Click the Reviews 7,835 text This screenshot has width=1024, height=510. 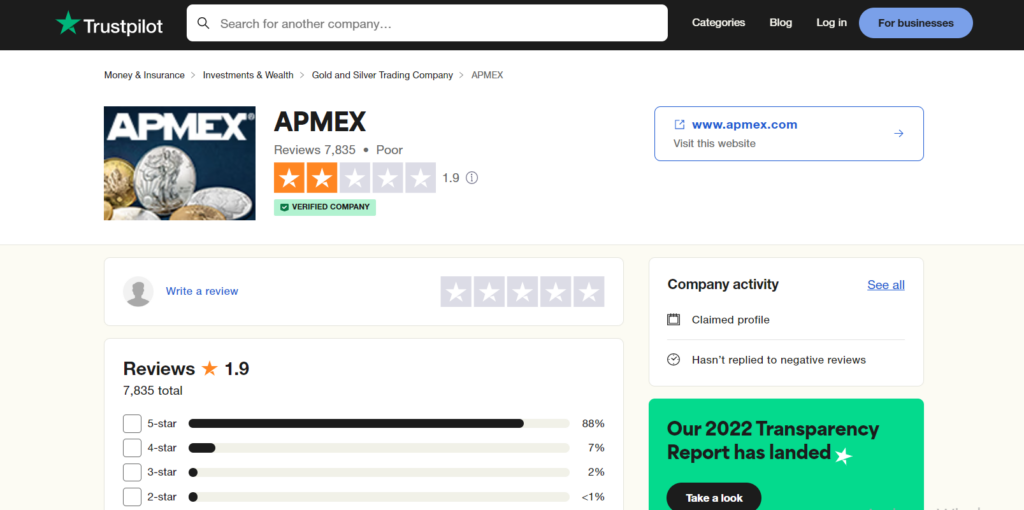[315, 150]
